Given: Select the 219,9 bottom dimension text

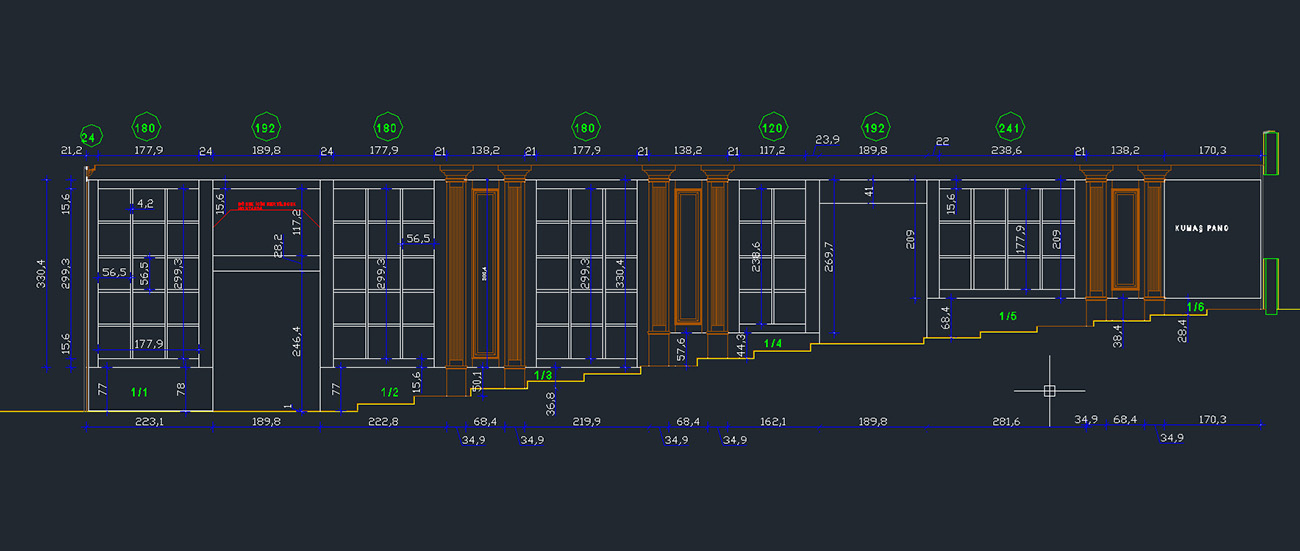Looking at the screenshot, I should pos(585,423).
